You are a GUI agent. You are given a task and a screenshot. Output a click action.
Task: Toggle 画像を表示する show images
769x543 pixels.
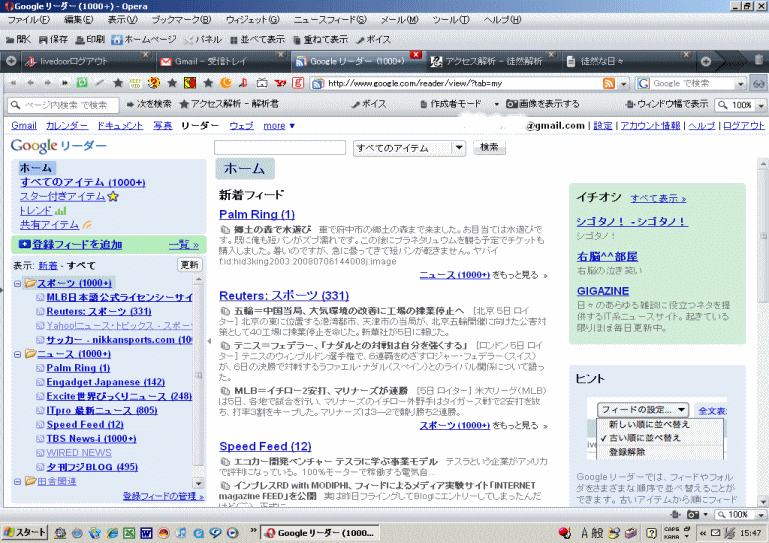click(x=542, y=104)
